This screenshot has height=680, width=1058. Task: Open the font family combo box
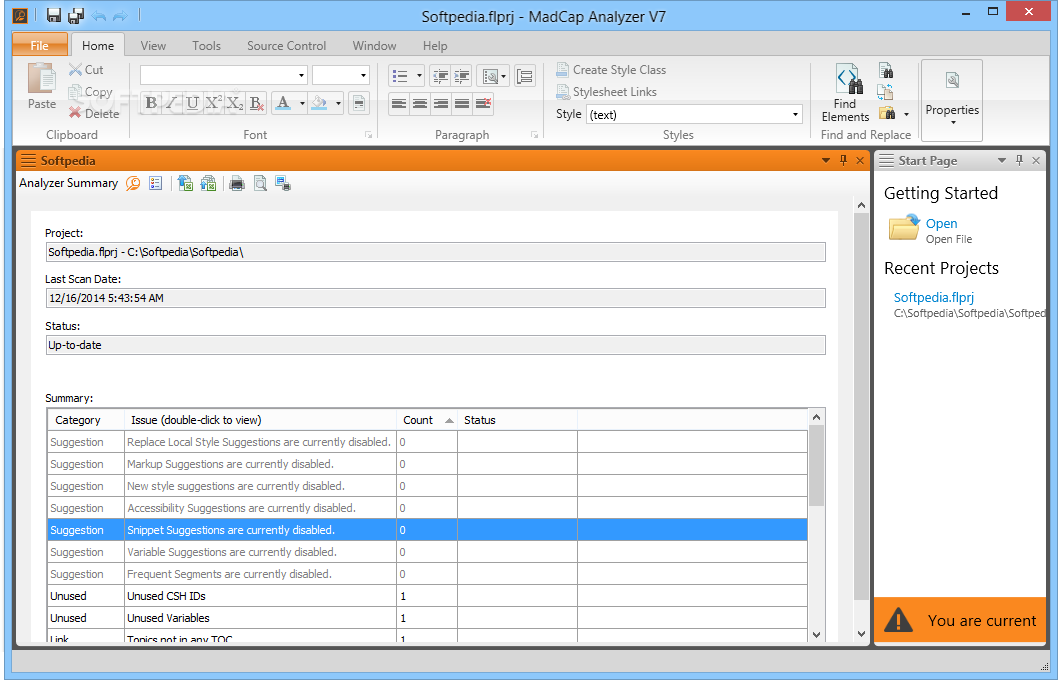tap(224, 75)
